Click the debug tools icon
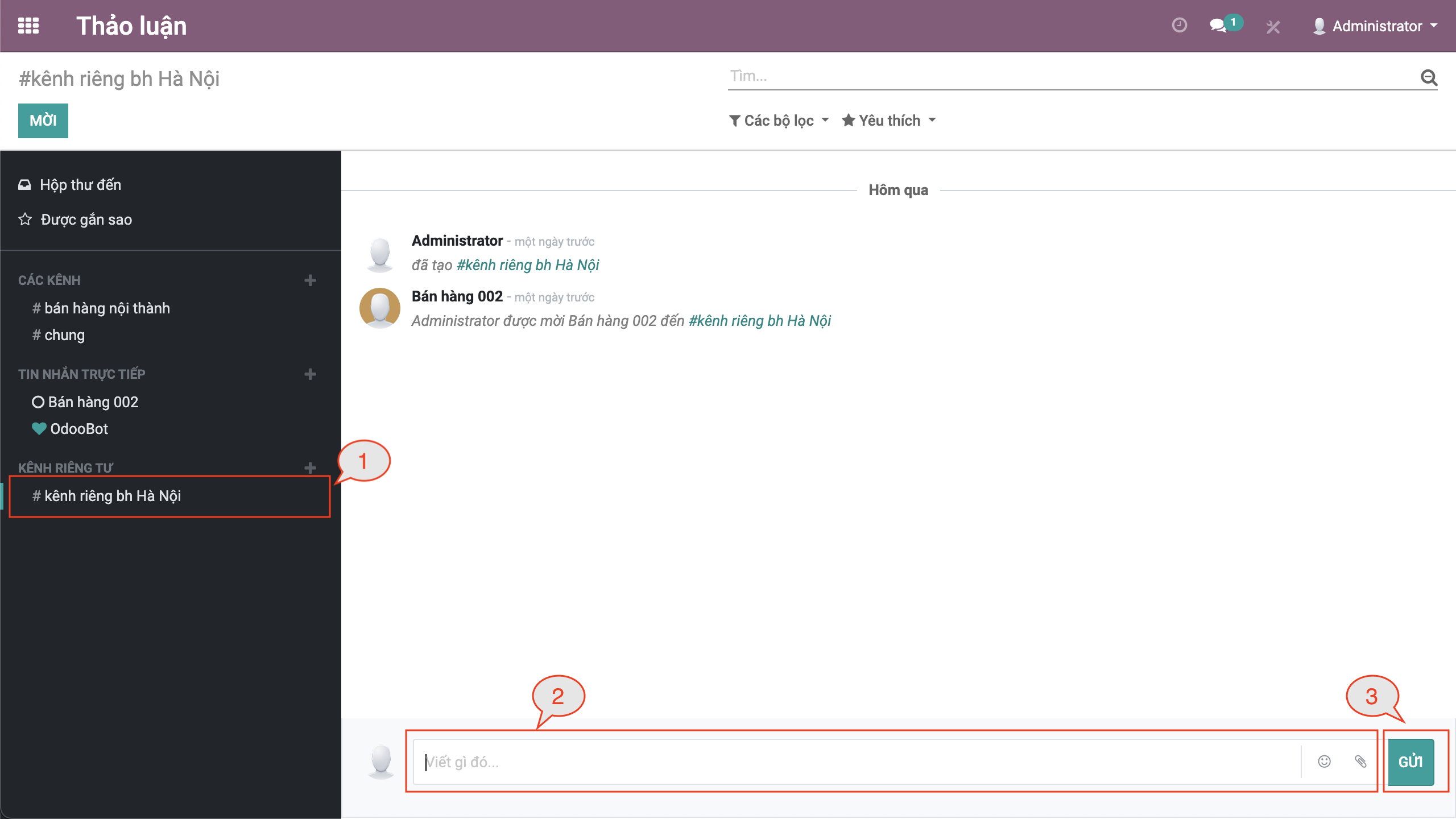The height and width of the screenshot is (819, 1456). pyautogui.click(x=1273, y=27)
